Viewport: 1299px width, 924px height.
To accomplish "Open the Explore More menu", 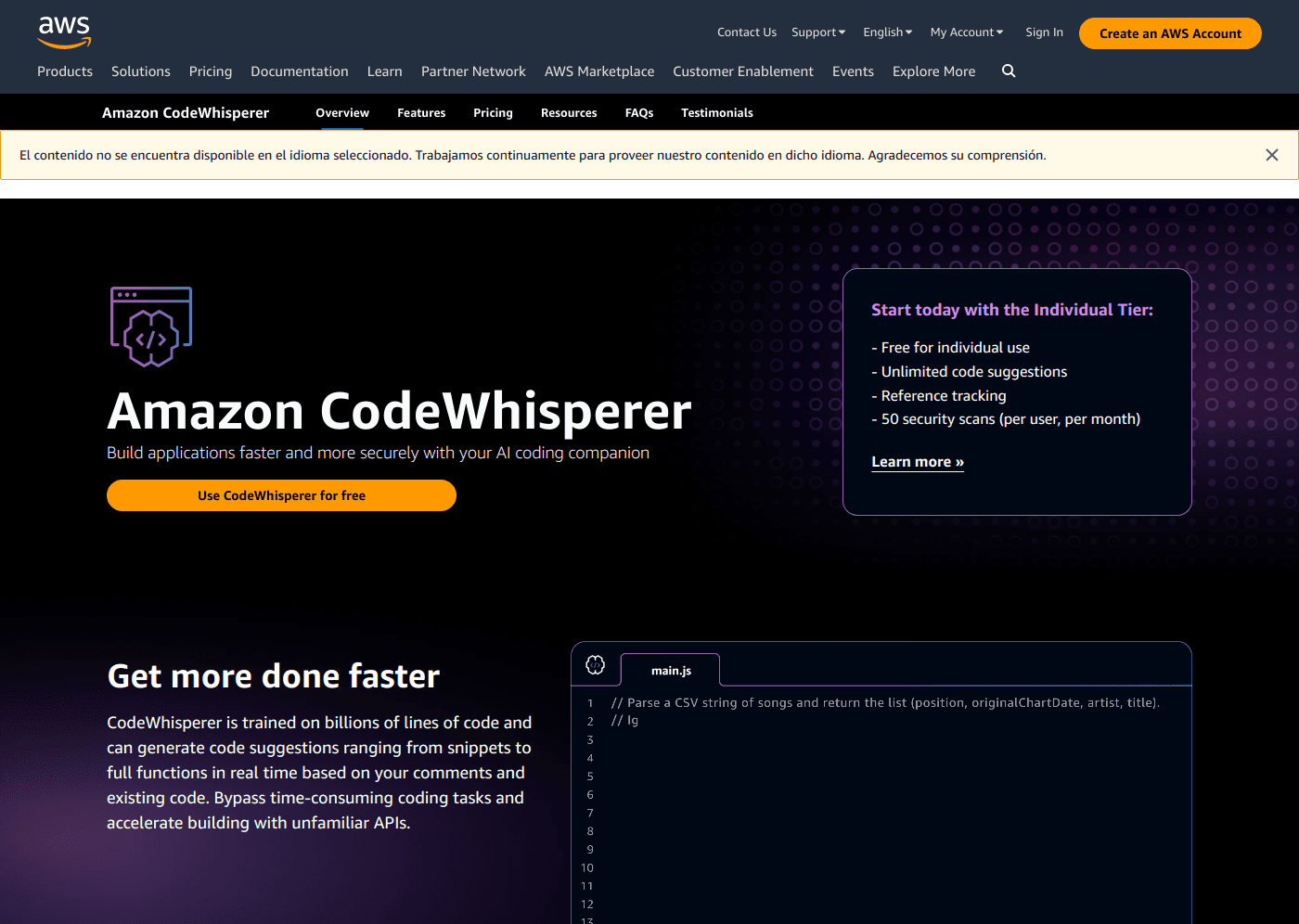I will [x=933, y=71].
